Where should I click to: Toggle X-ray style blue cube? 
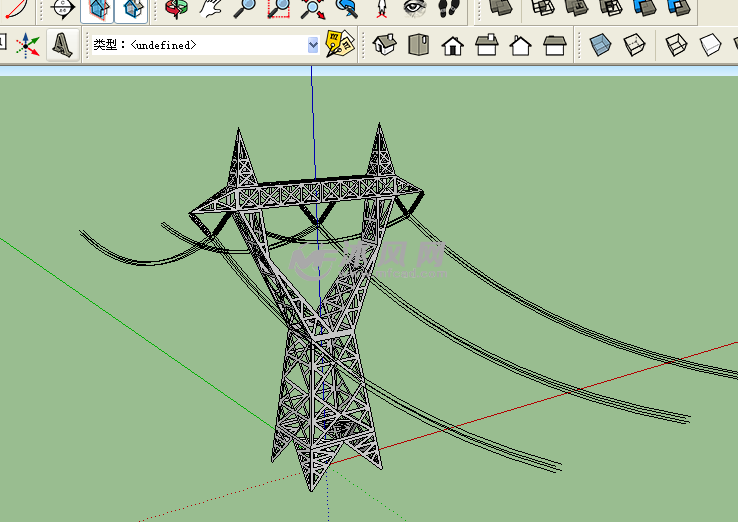(x=600, y=45)
